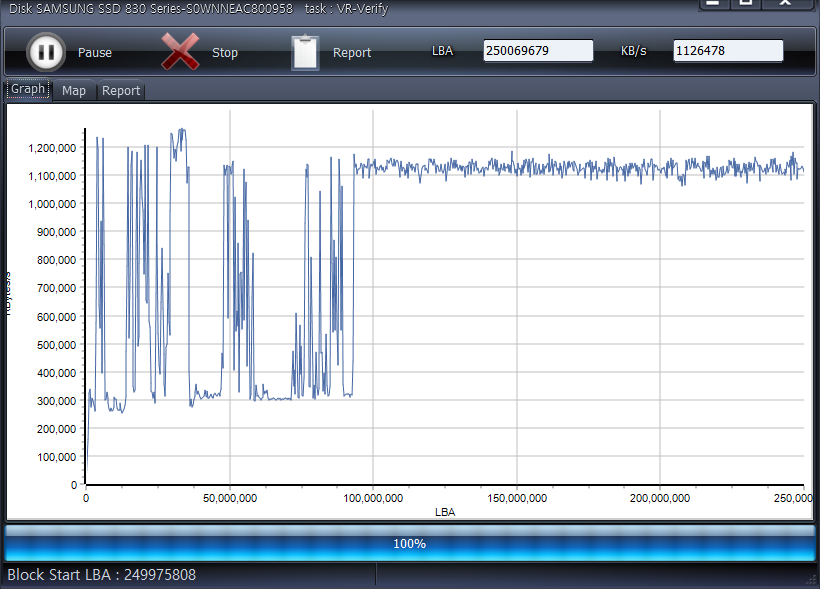
Task: Maximize the disk scan window
Action: click(x=745, y=4)
